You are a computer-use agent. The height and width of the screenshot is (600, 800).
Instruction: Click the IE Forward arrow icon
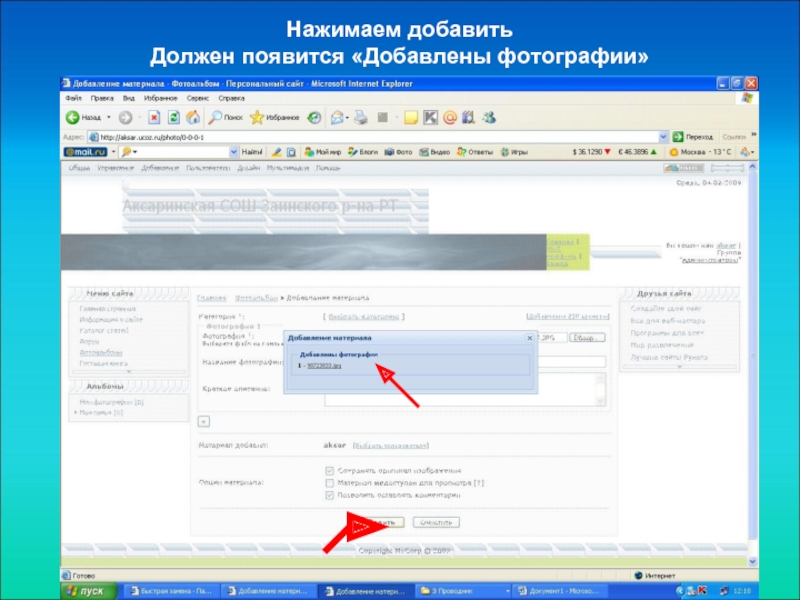[x=125, y=118]
